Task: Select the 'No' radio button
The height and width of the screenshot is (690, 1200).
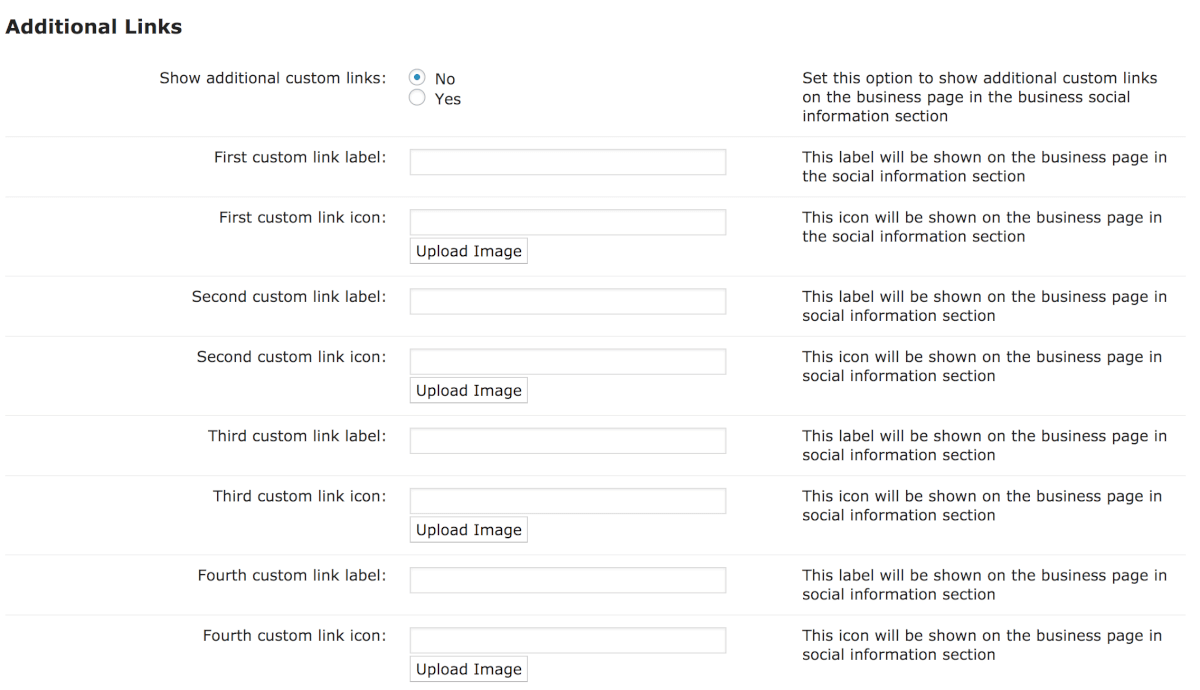Action: [417, 78]
